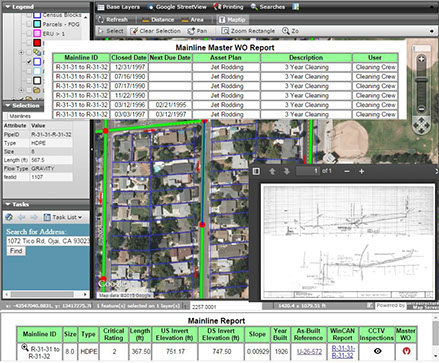Expand the folder group in Legend
439x363 pixels.
pos(21,90)
